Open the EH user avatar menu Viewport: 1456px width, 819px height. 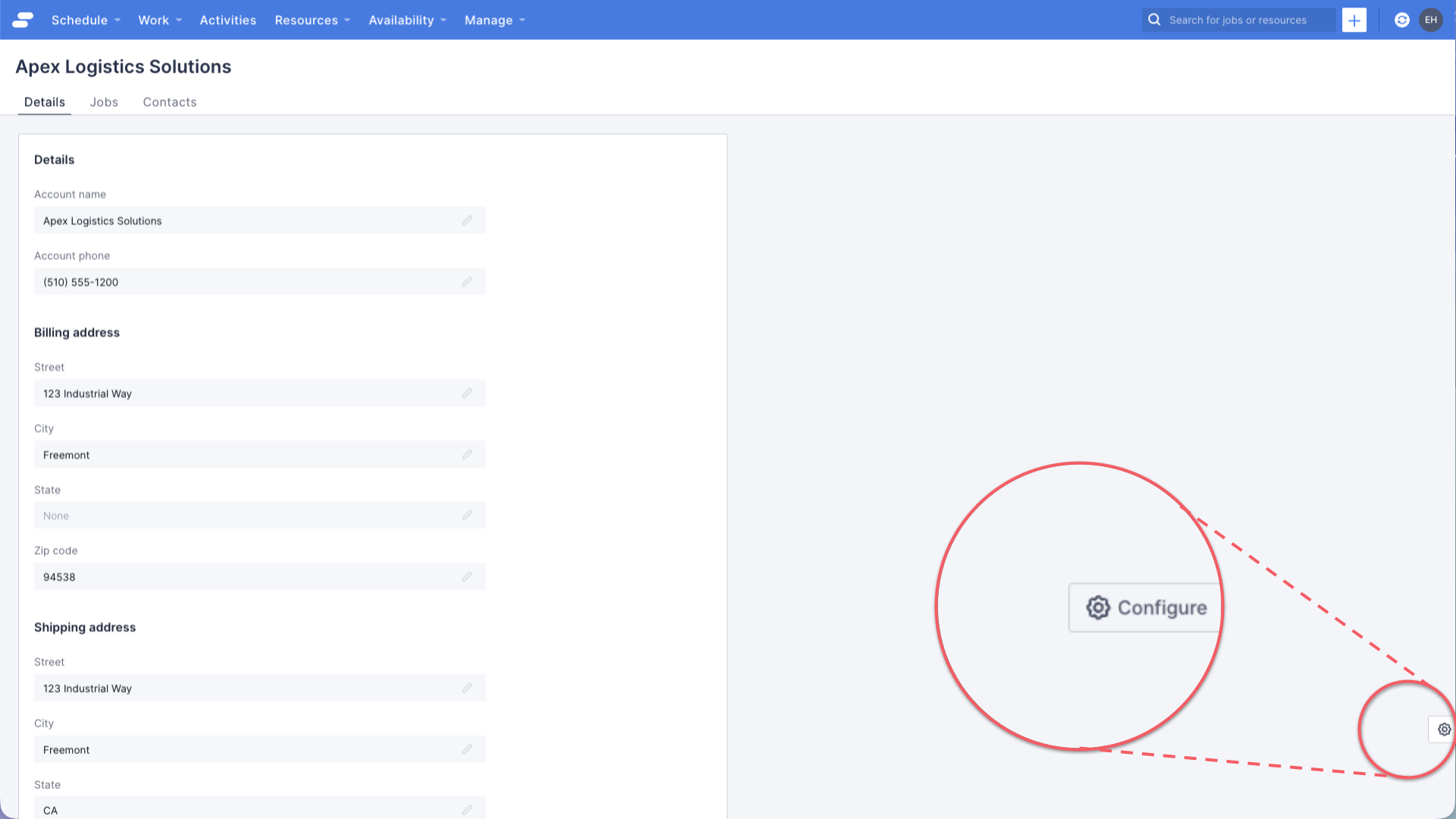pyautogui.click(x=1432, y=20)
